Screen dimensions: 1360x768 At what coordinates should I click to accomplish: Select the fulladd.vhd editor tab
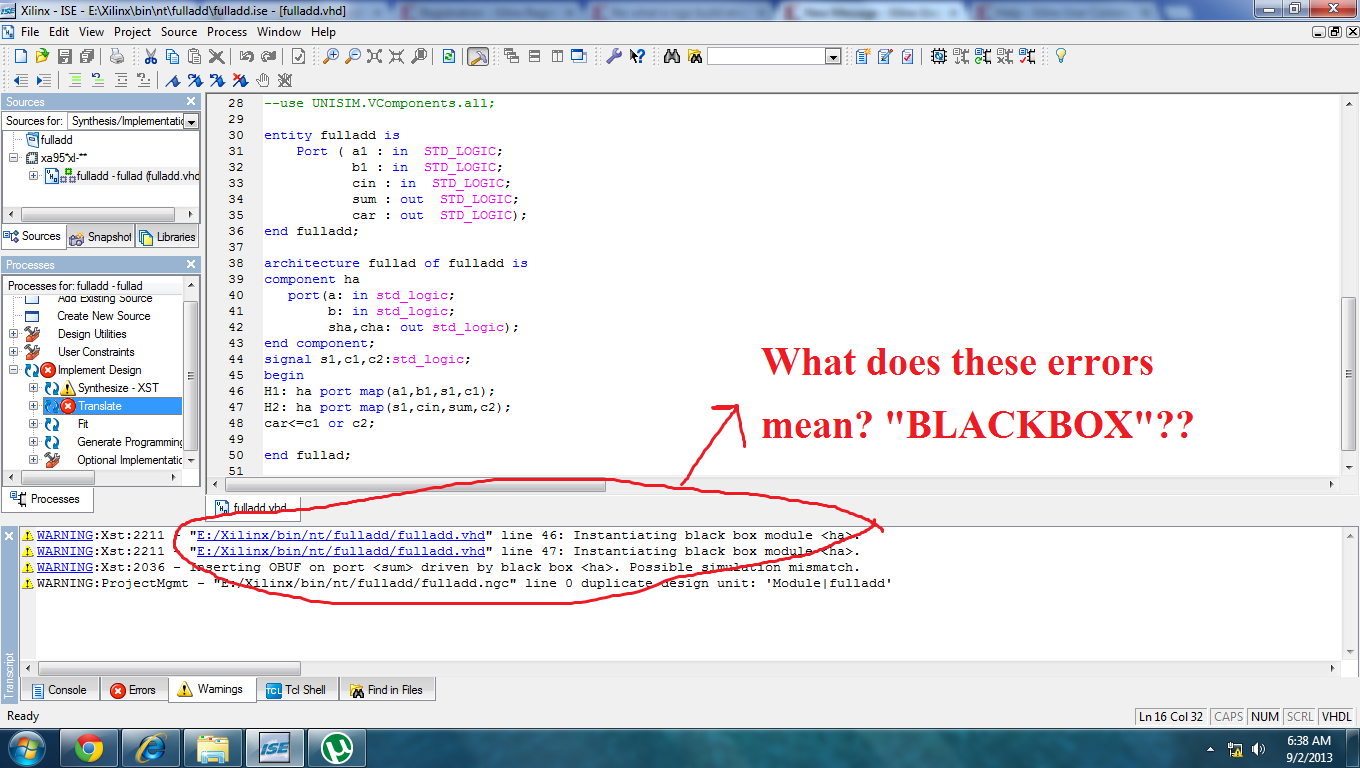point(251,508)
